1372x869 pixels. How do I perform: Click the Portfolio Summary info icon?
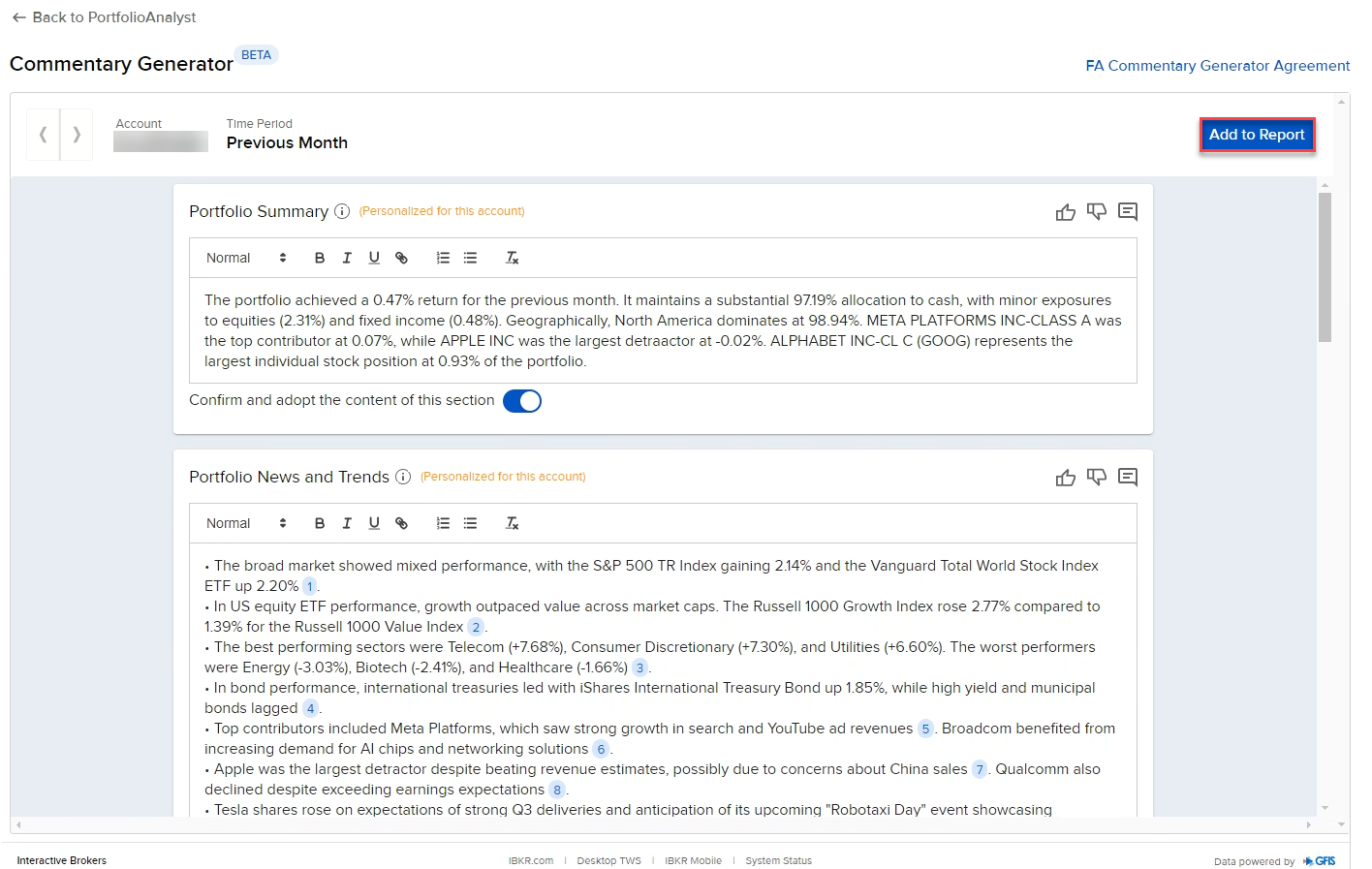point(343,211)
